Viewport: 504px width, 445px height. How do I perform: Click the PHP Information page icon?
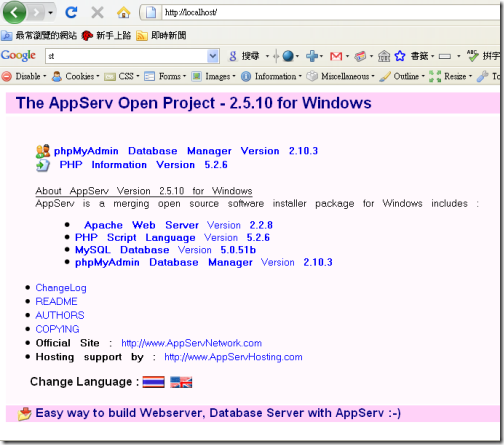tap(43, 165)
